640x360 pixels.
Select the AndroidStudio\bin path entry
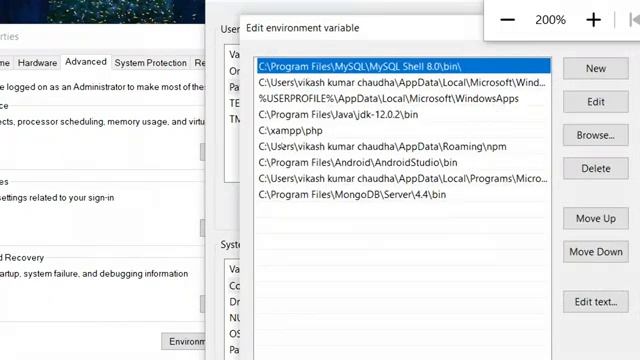pos(403,162)
